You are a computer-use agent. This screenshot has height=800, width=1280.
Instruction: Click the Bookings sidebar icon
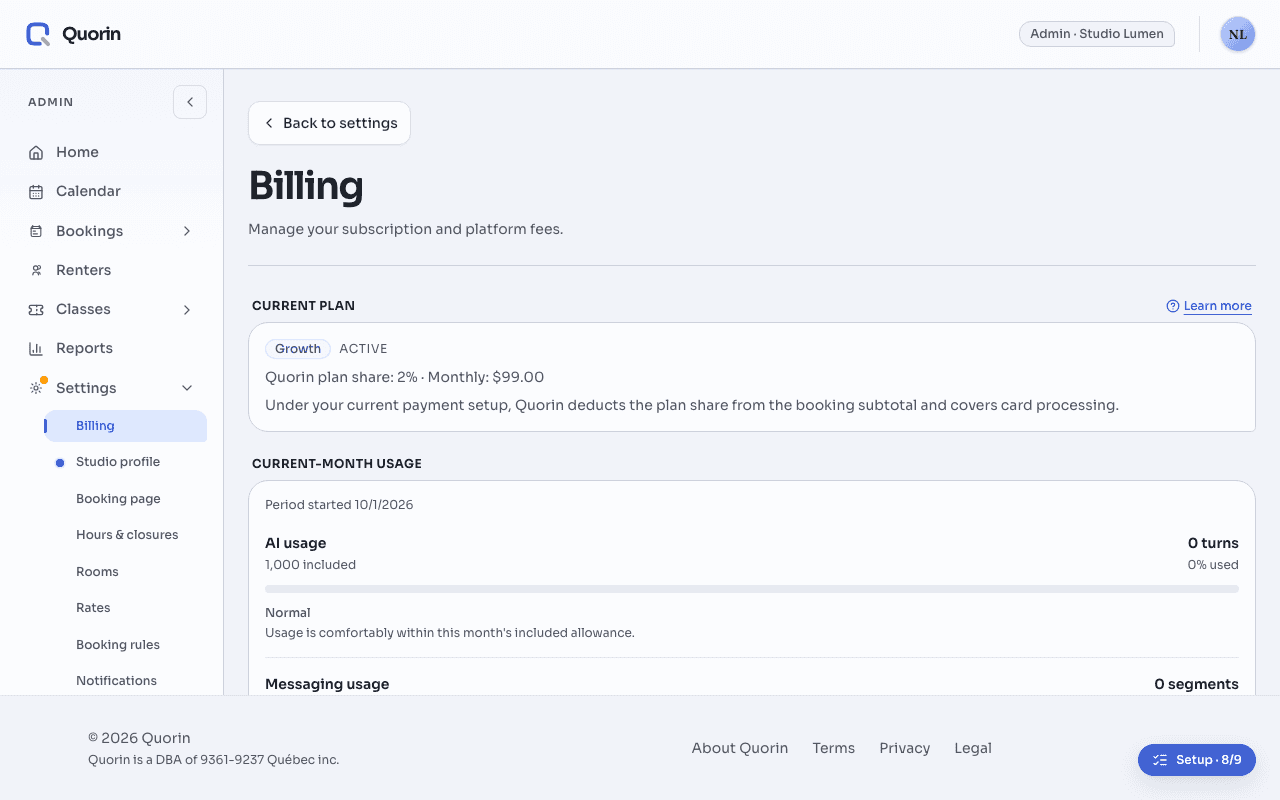36,231
